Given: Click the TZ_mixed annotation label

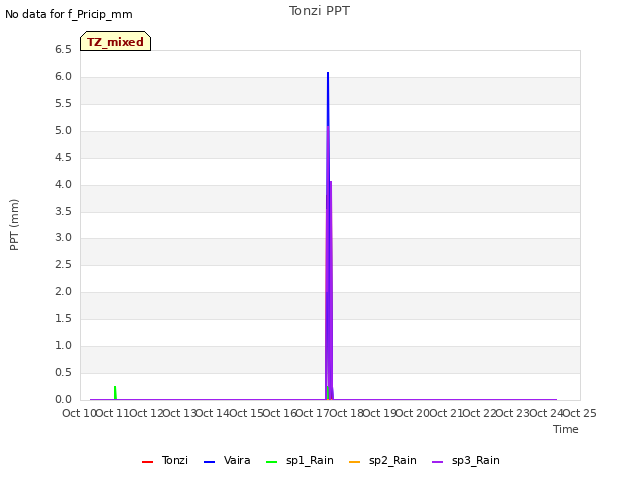Looking at the screenshot, I should click(x=116, y=41).
